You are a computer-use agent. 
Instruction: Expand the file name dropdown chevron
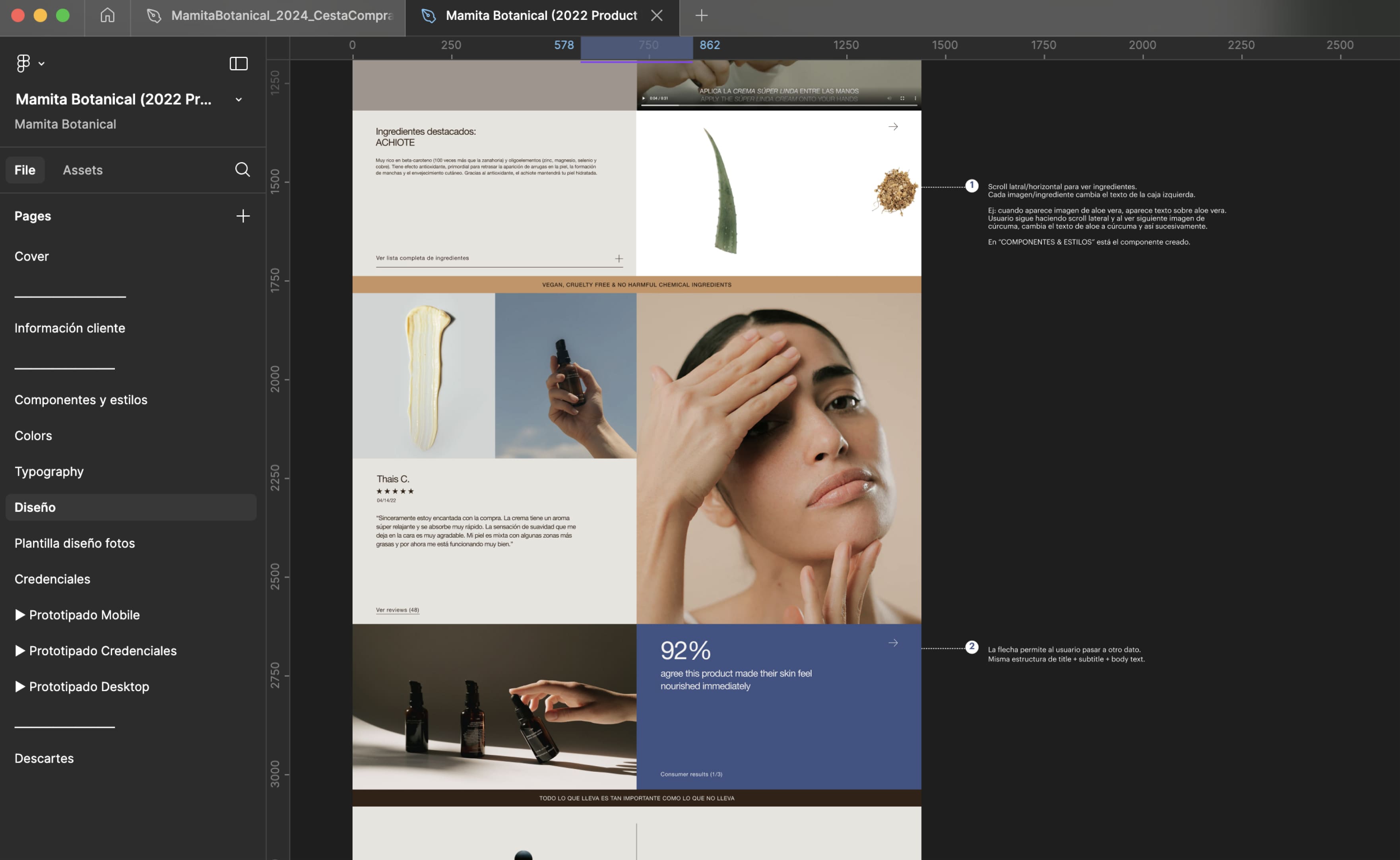tap(239, 99)
